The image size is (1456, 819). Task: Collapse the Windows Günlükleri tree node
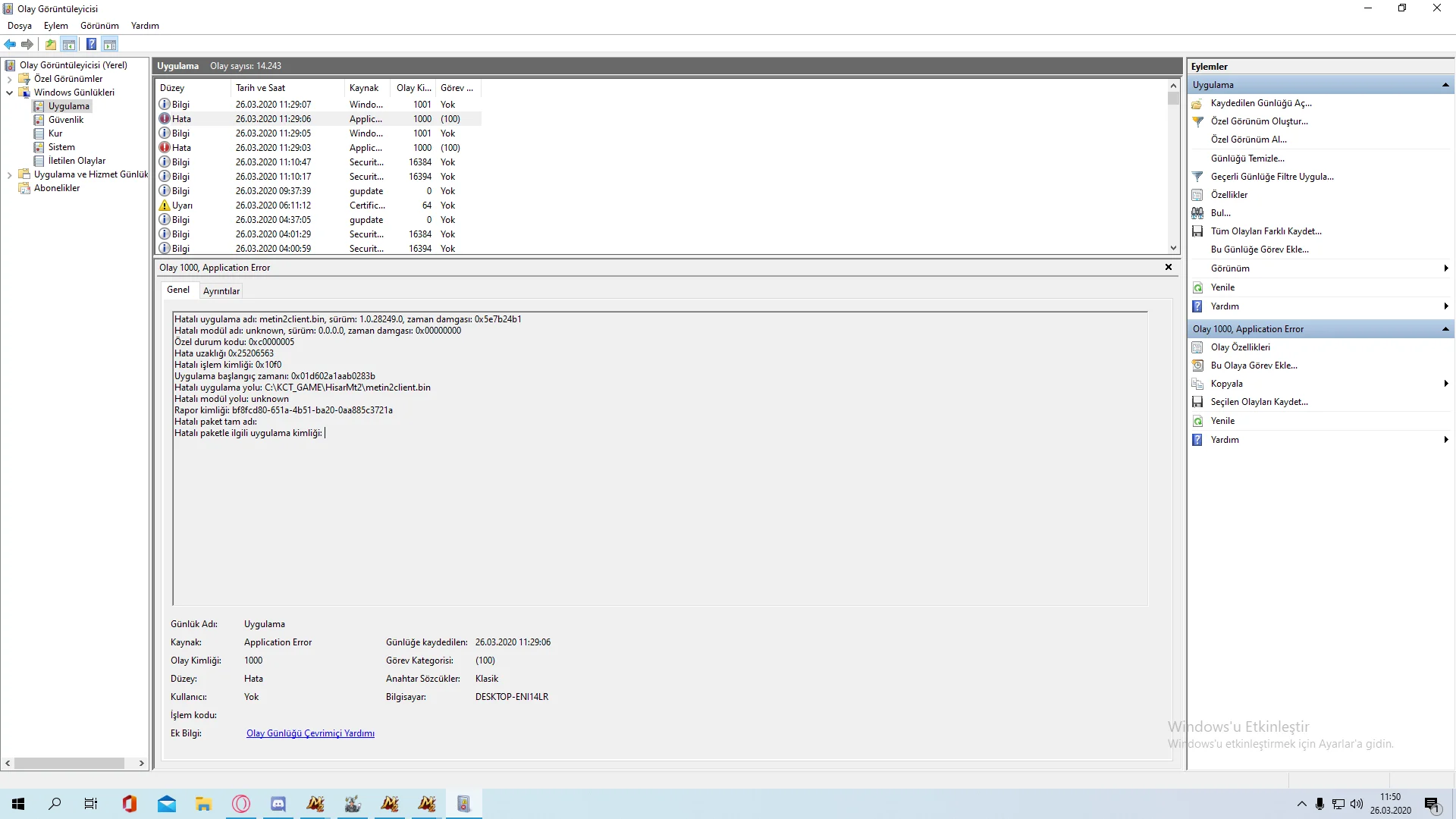pyautogui.click(x=9, y=93)
